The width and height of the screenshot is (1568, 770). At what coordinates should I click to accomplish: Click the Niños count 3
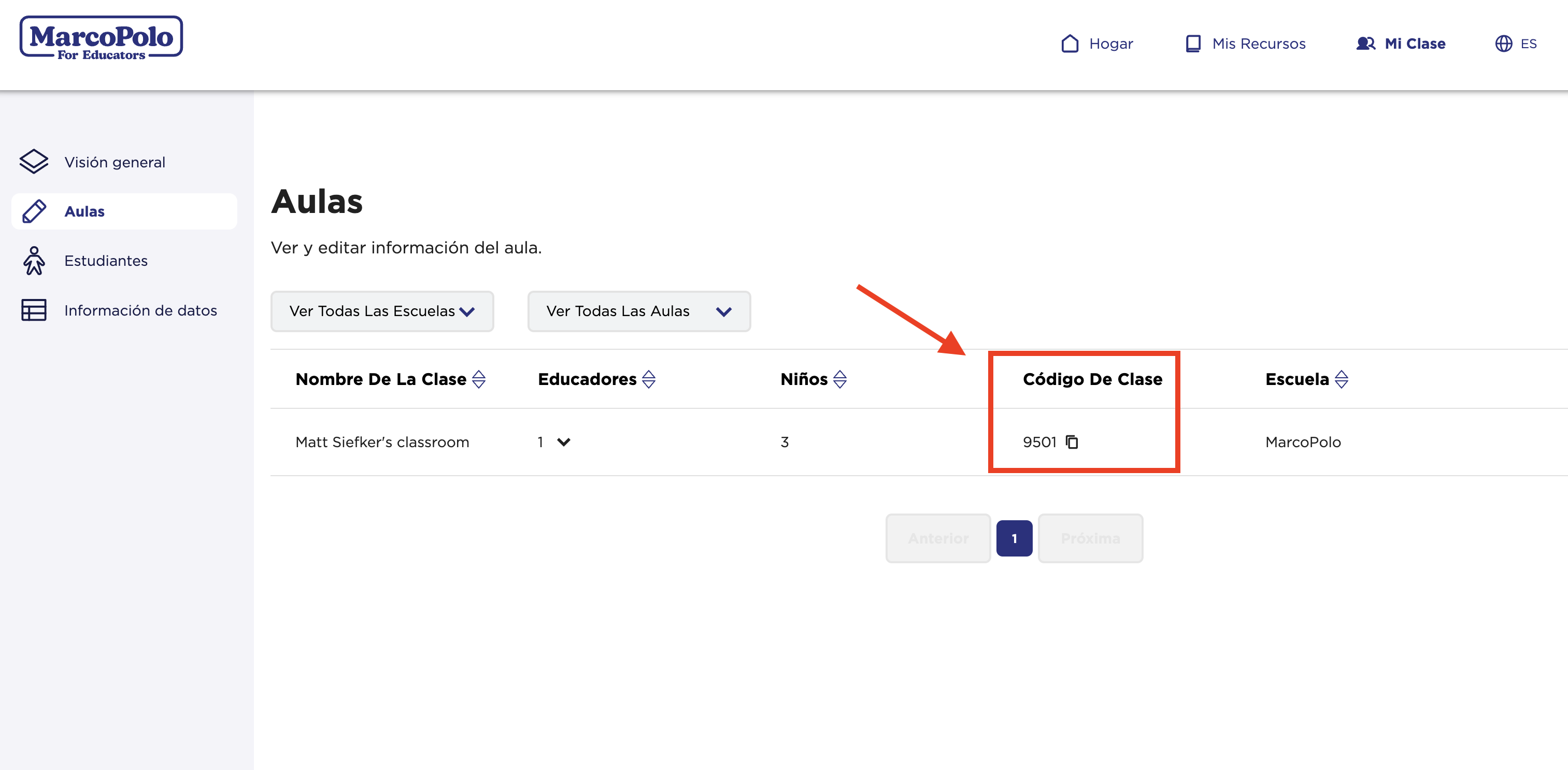tap(785, 442)
